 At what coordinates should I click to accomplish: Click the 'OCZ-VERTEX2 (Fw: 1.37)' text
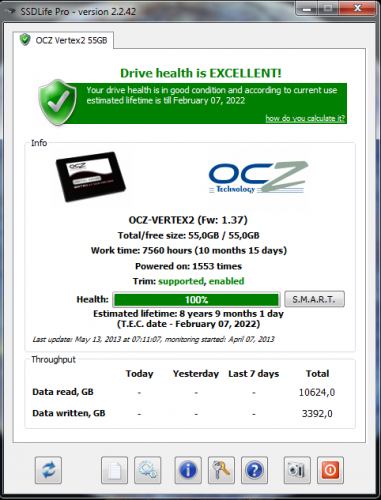[x=188, y=220]
